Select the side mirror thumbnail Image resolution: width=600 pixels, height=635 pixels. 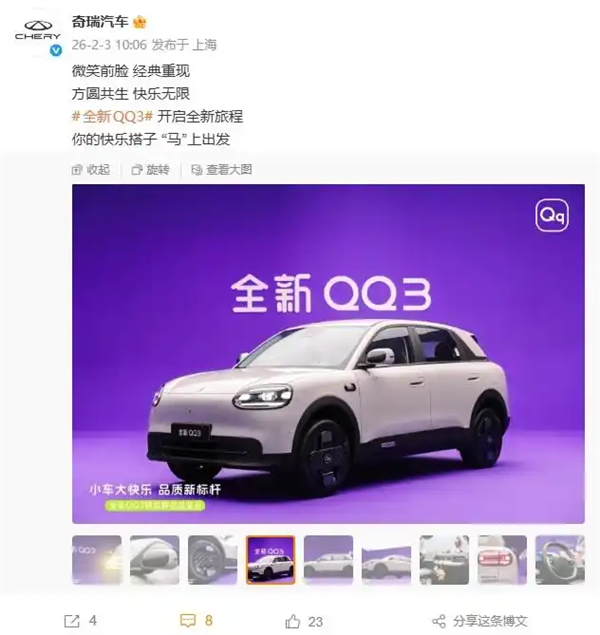coord(155,560)
